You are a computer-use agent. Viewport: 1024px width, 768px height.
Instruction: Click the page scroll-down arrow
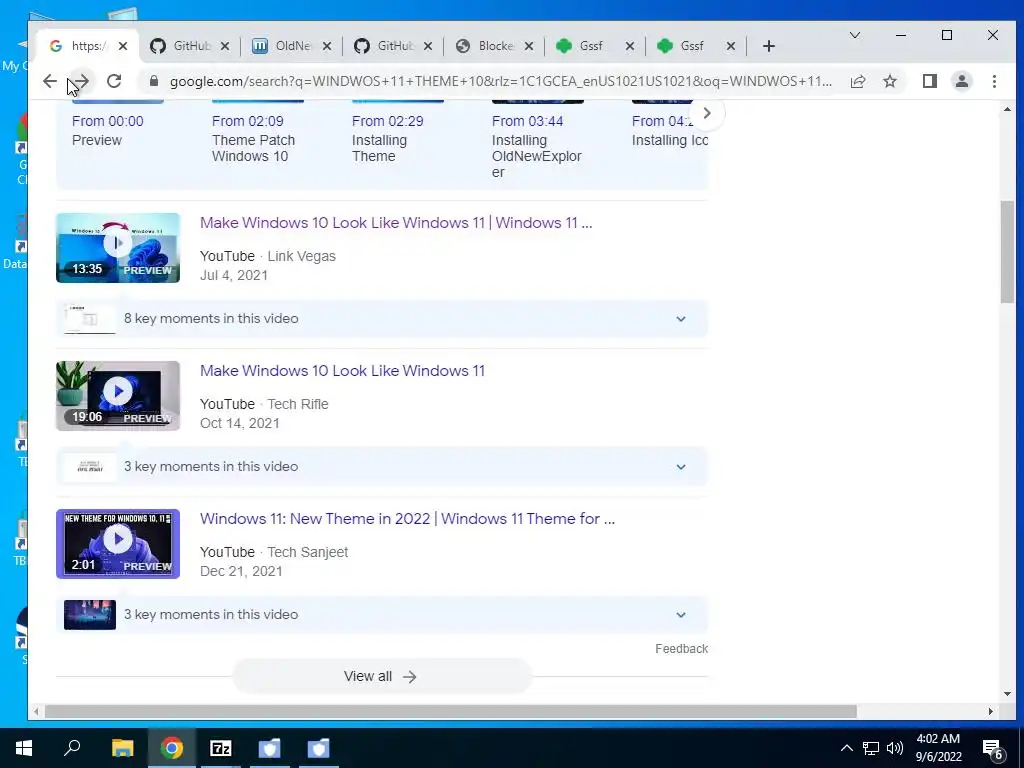(x=1006, y=694)
